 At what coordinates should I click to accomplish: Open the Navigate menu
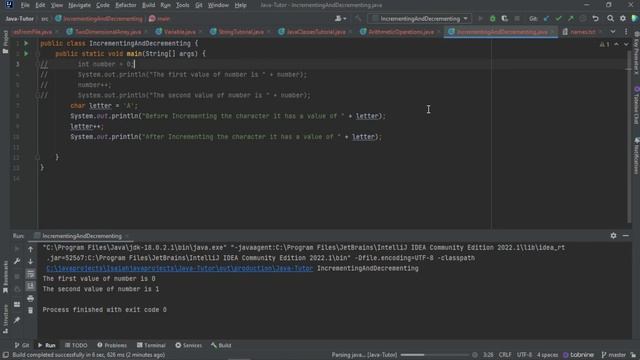(79, 5)
